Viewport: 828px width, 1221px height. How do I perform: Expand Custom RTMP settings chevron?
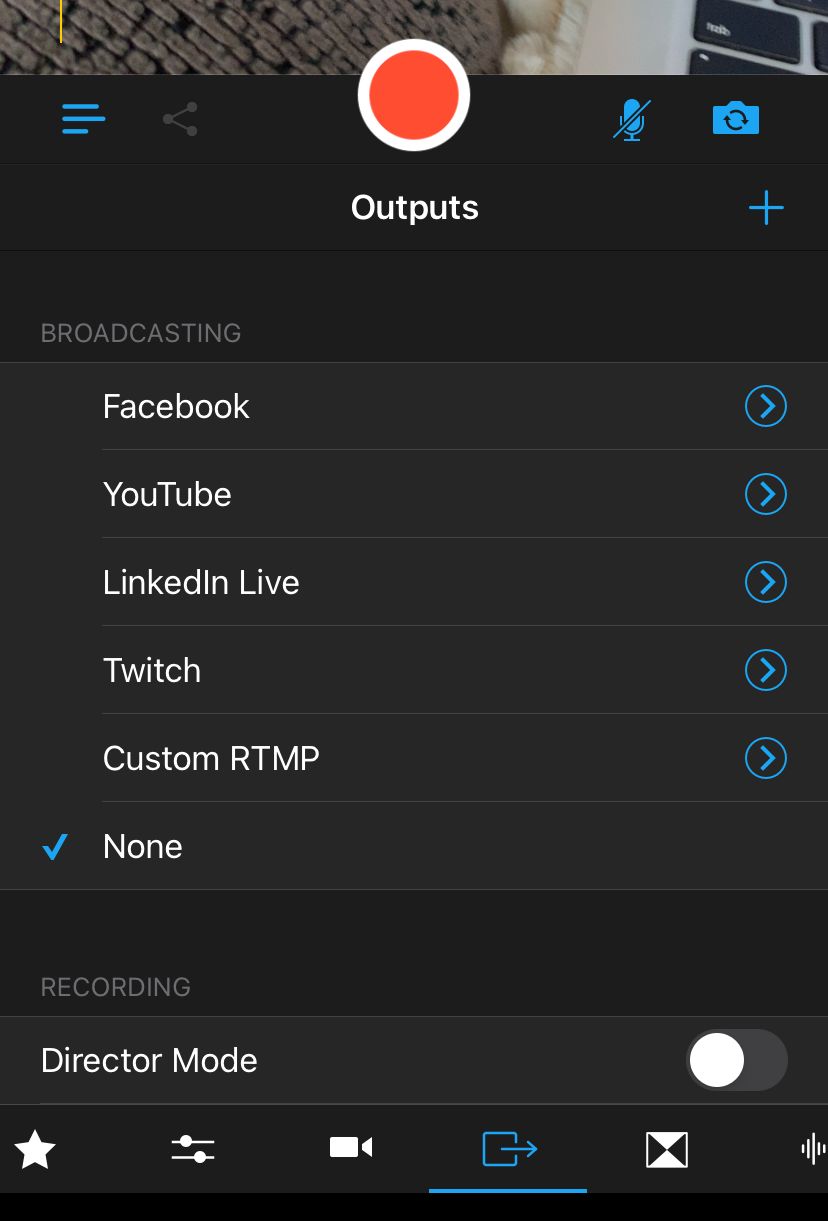pos(766,758)
